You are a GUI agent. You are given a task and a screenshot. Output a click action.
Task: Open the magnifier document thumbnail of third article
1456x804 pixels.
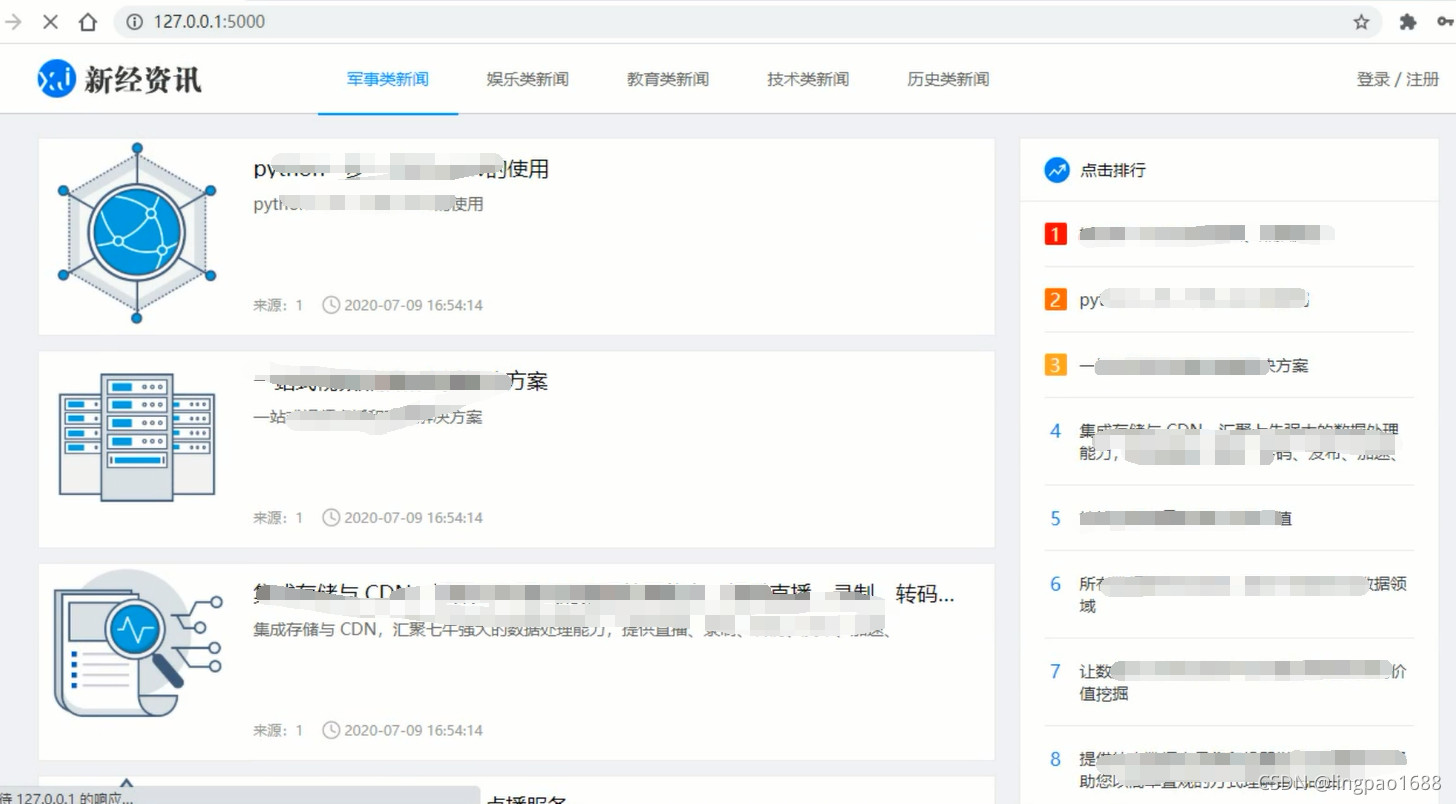pyautogui.click(x=137, y=644)
